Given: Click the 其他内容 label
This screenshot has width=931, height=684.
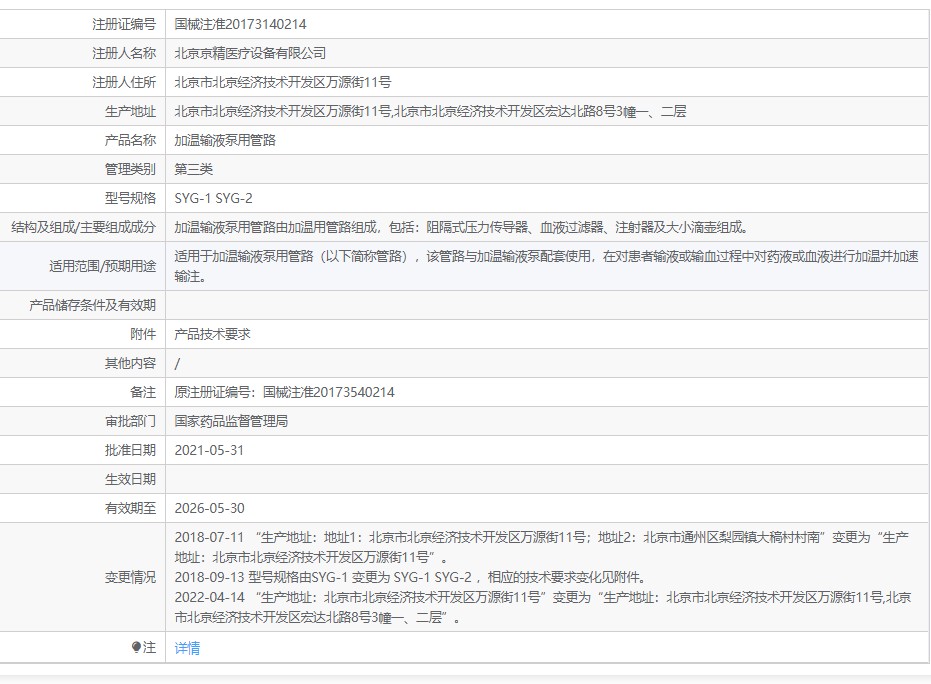Looking at the screenshot, I should pos(131,363).
